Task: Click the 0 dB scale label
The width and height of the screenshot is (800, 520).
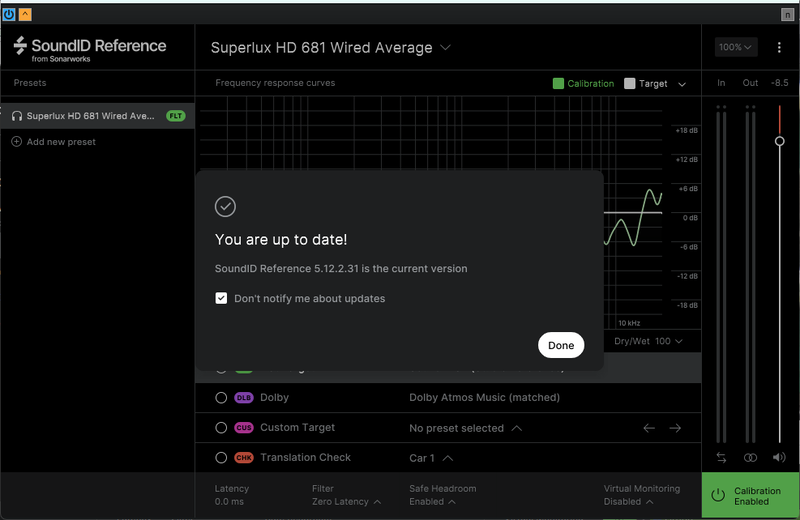Action: click(x=690, y=218)
